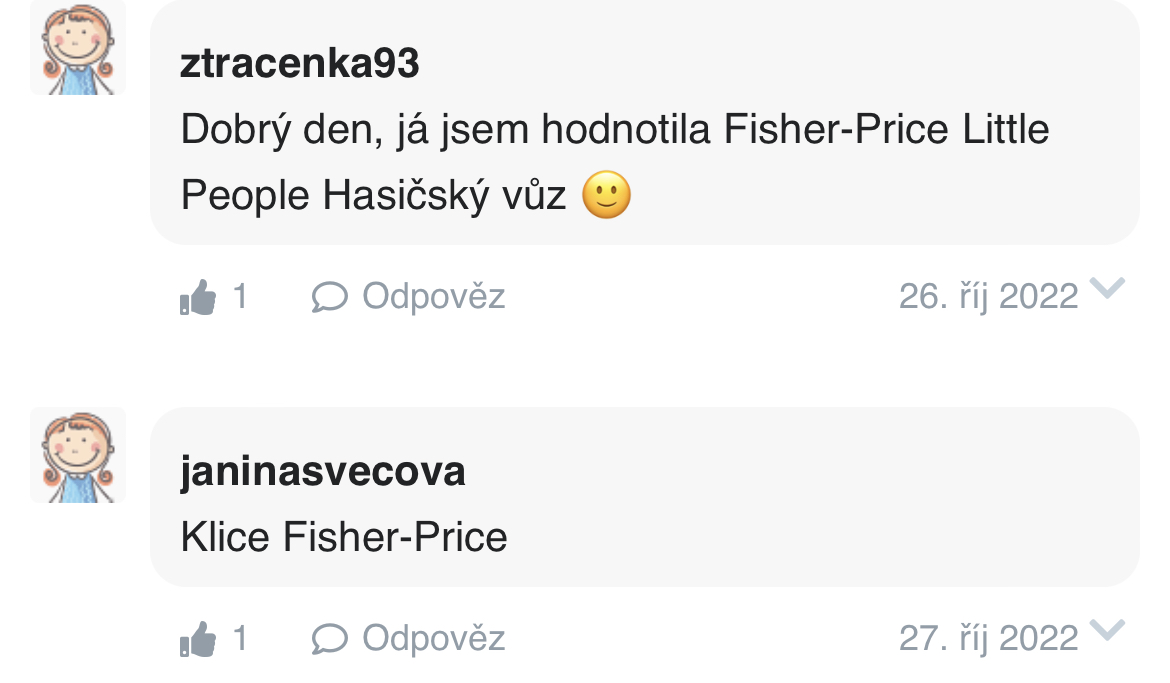Open ztracenka93's avatar picture
1170x683 pixels.
(x=78, y=47)
